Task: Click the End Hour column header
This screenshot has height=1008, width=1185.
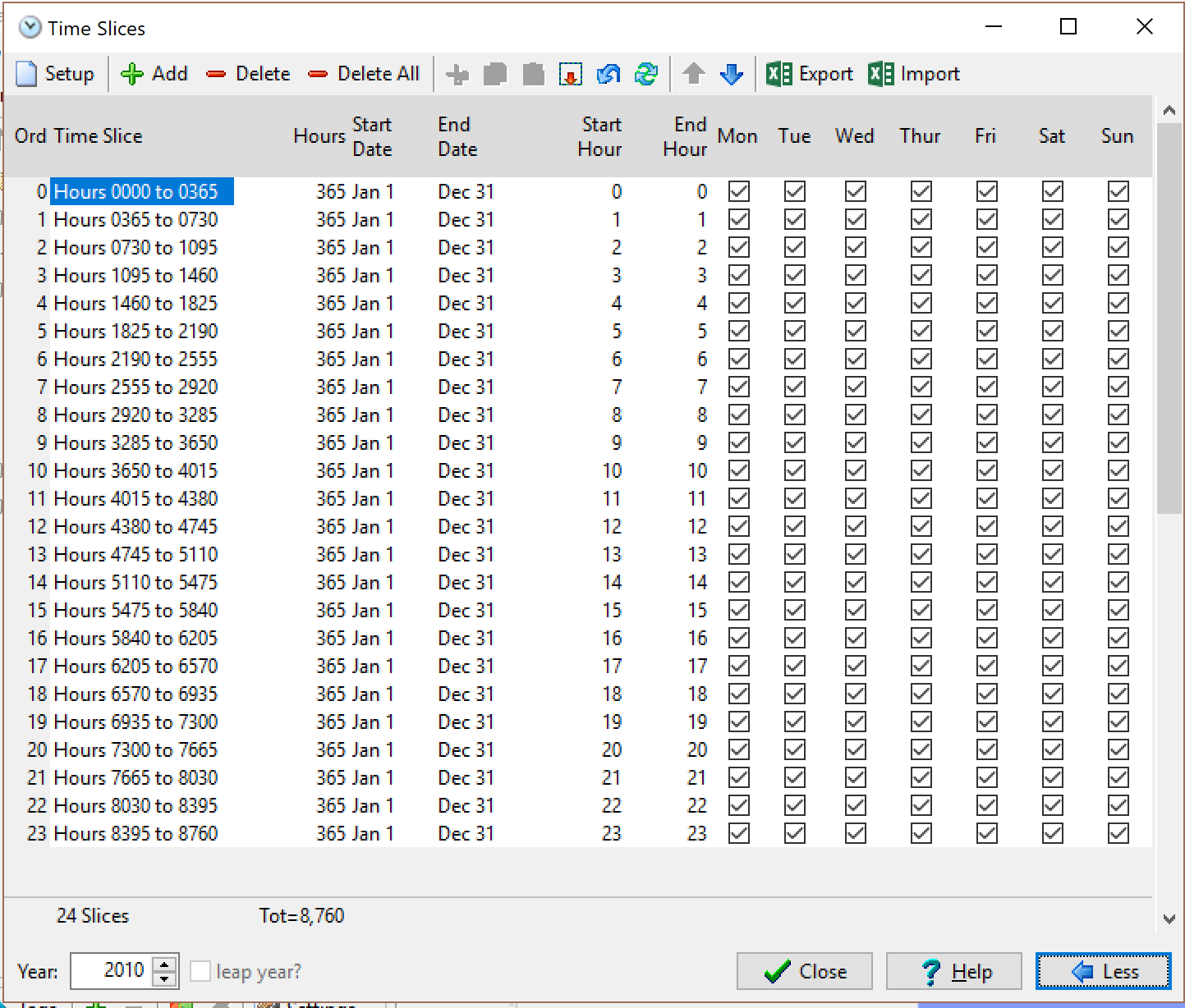Action: [x=685, y=136]
